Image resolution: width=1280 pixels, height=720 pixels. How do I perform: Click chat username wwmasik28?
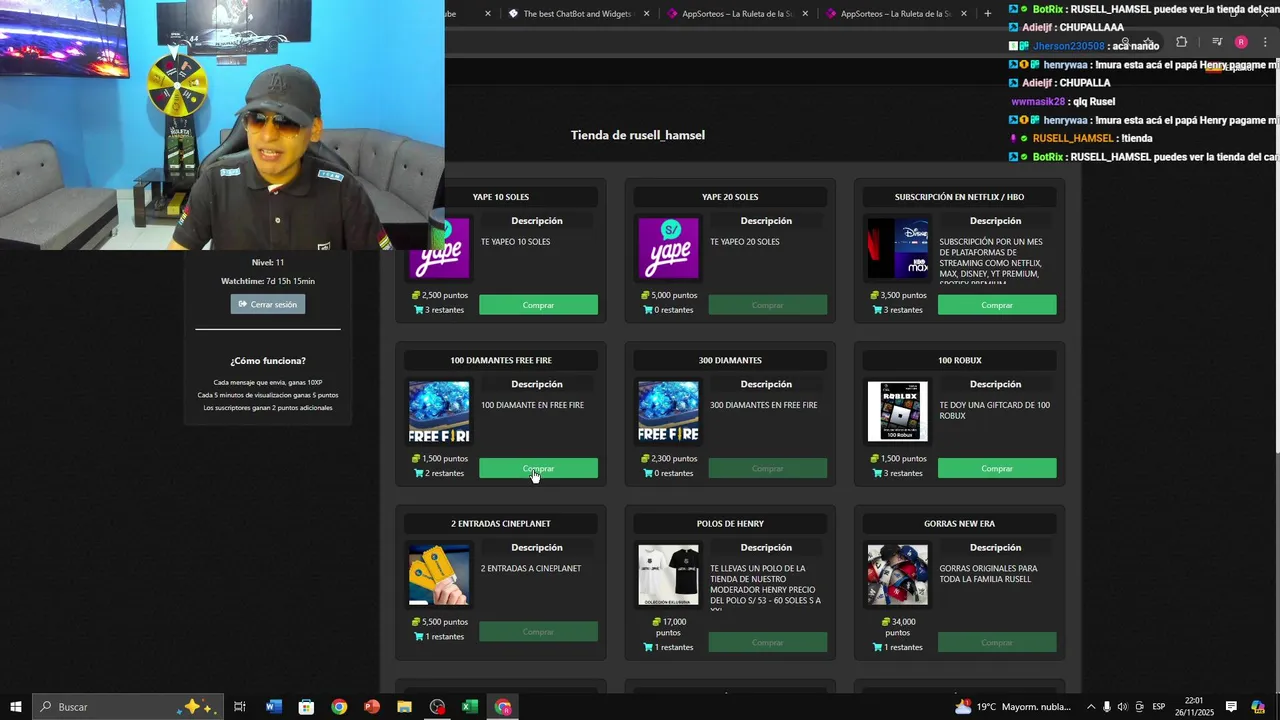click(1037, 102)
